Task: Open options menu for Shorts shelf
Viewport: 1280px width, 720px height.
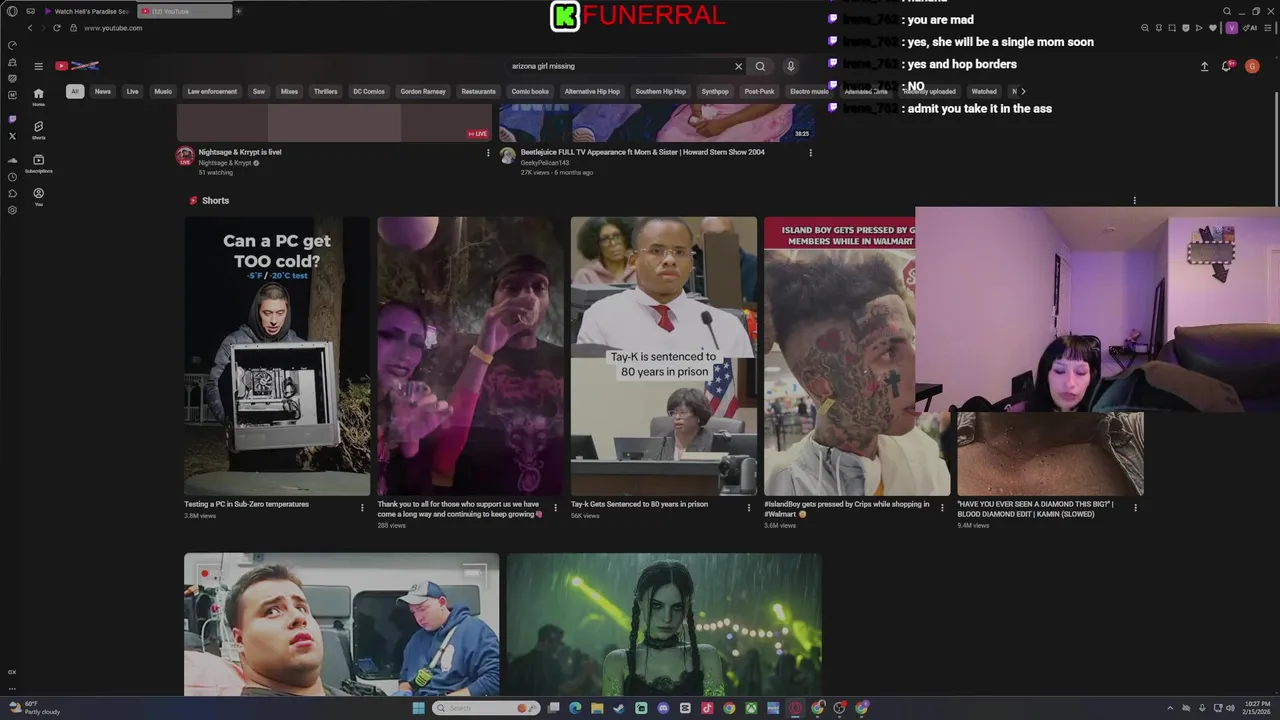Action: pos(1134,201)
